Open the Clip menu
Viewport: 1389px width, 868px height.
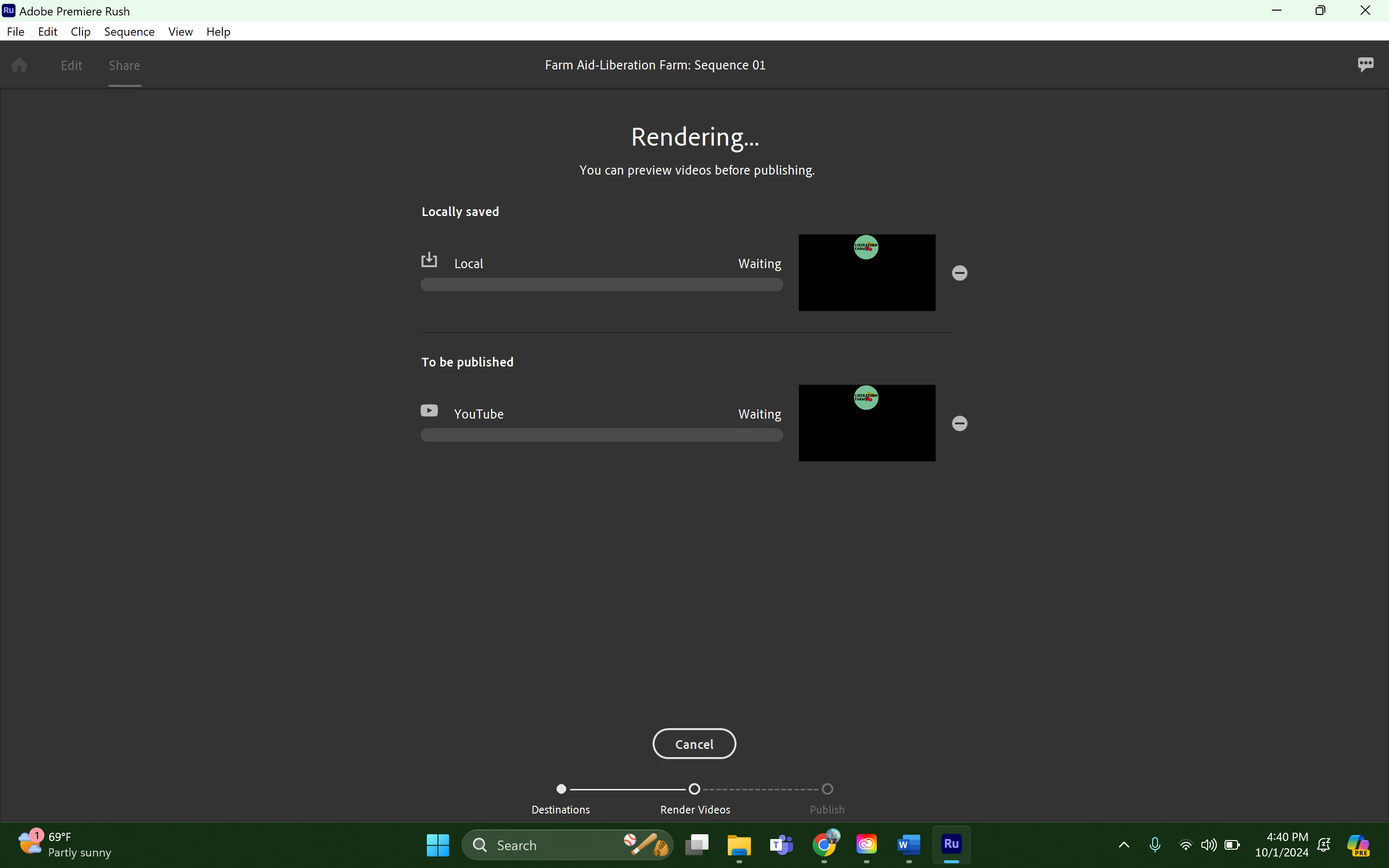click(81, 31)
